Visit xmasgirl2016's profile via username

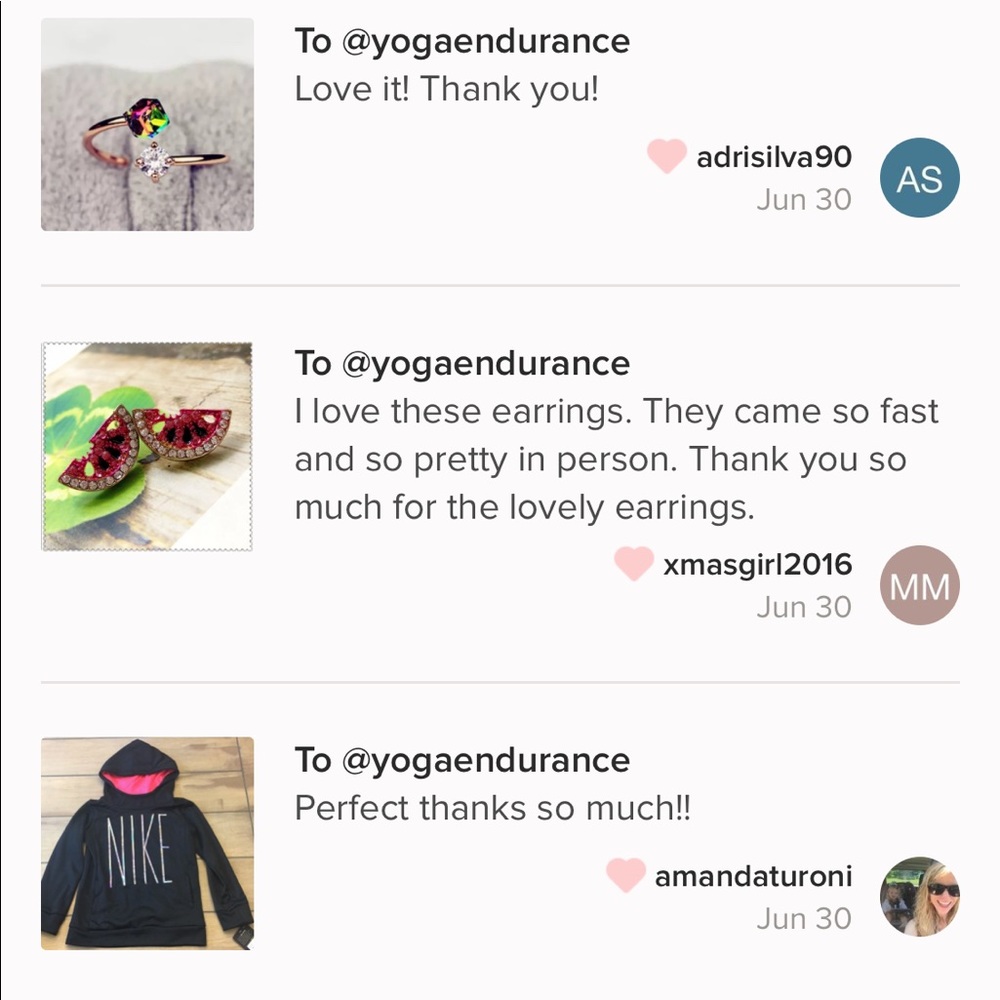click(757, 564)
